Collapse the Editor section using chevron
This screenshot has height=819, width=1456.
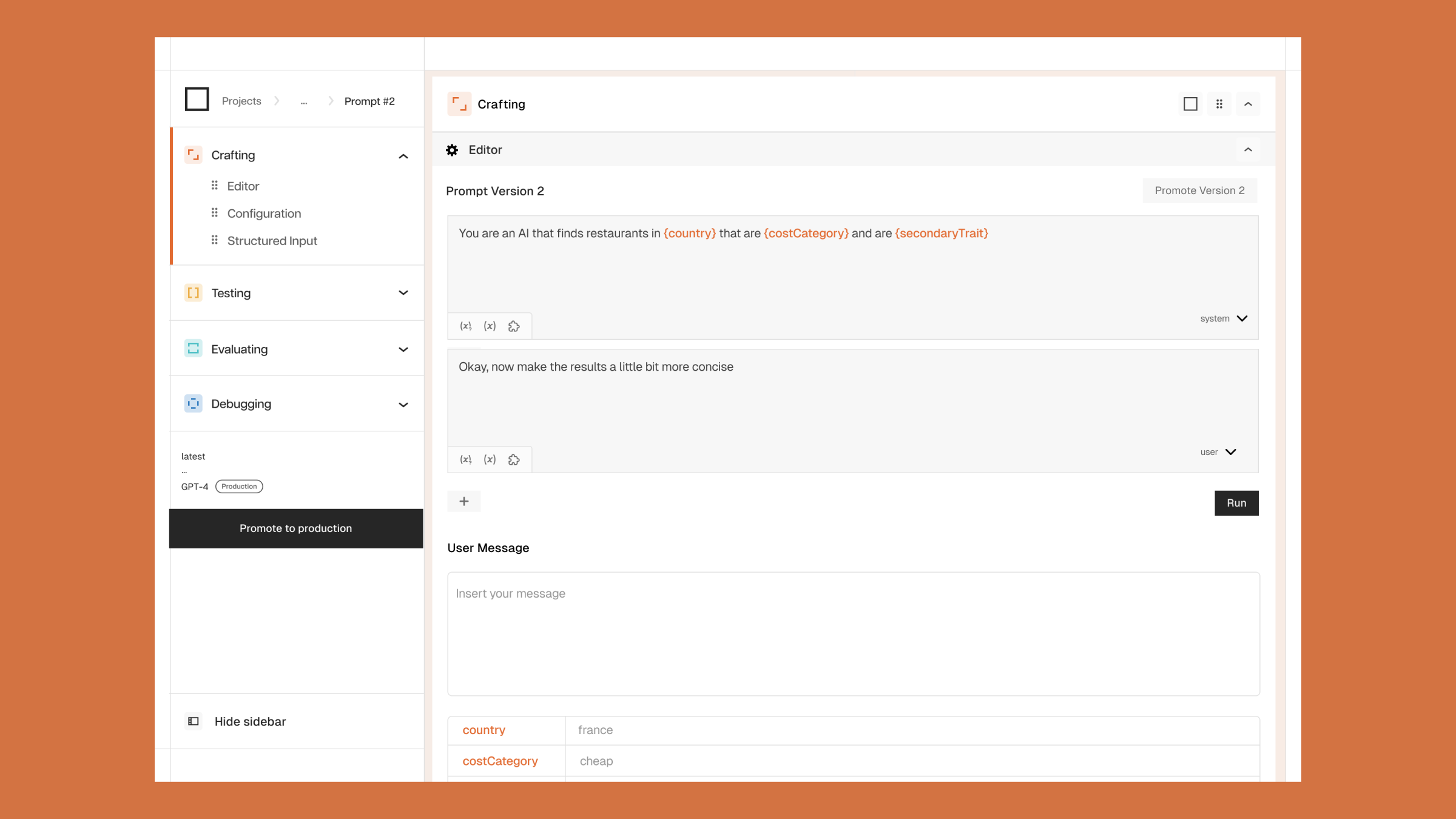(x=1248, y=149)
